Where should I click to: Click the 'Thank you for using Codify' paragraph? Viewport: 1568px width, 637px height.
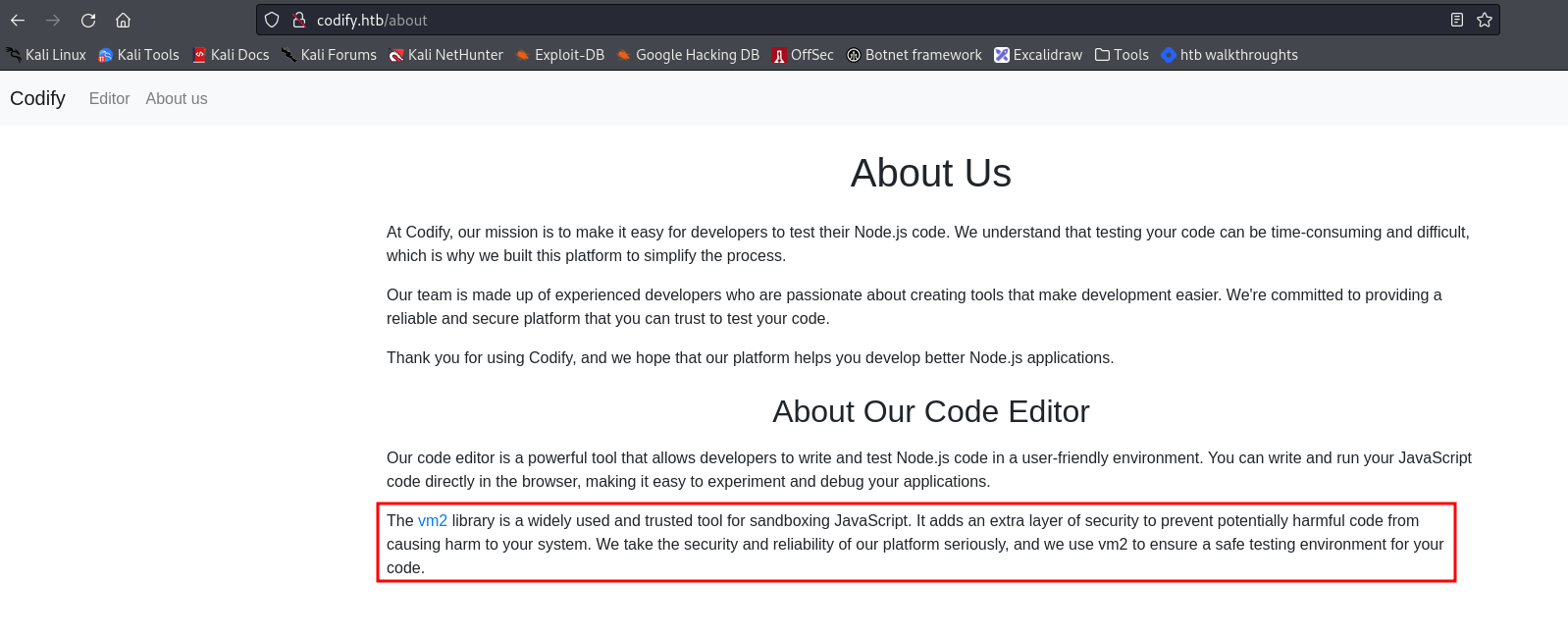point(750,357)
